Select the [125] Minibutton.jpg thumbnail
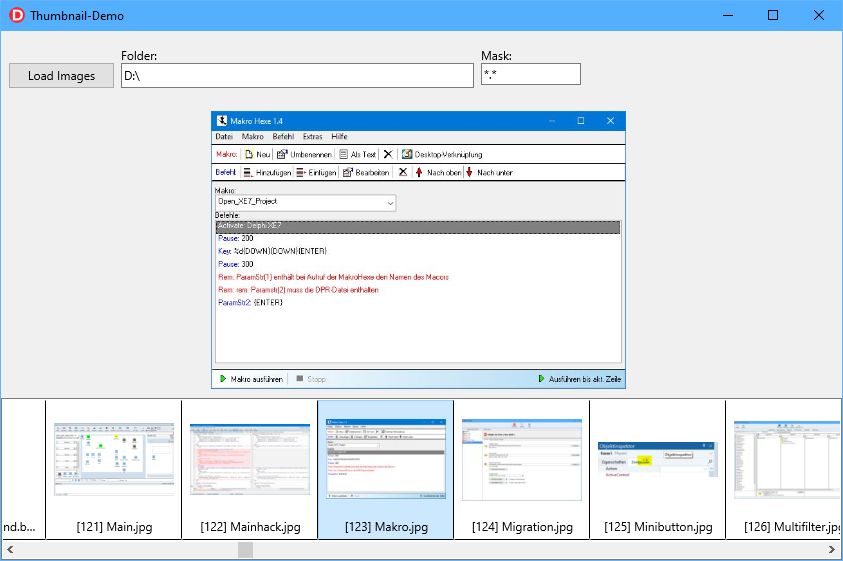Image resolution: width=843 pixels, height=561 pixels. (658, 469)
